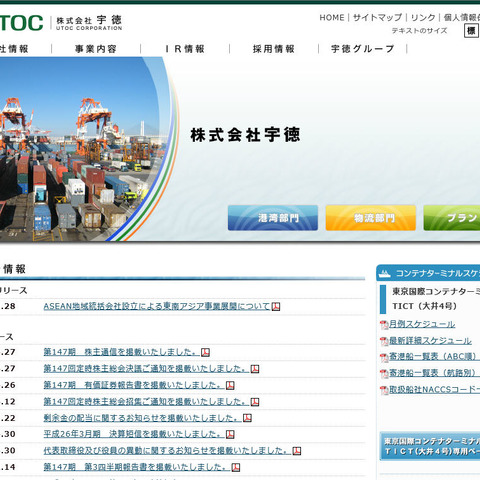Open 会社情報 navigation menu item

tap(14, 49)
